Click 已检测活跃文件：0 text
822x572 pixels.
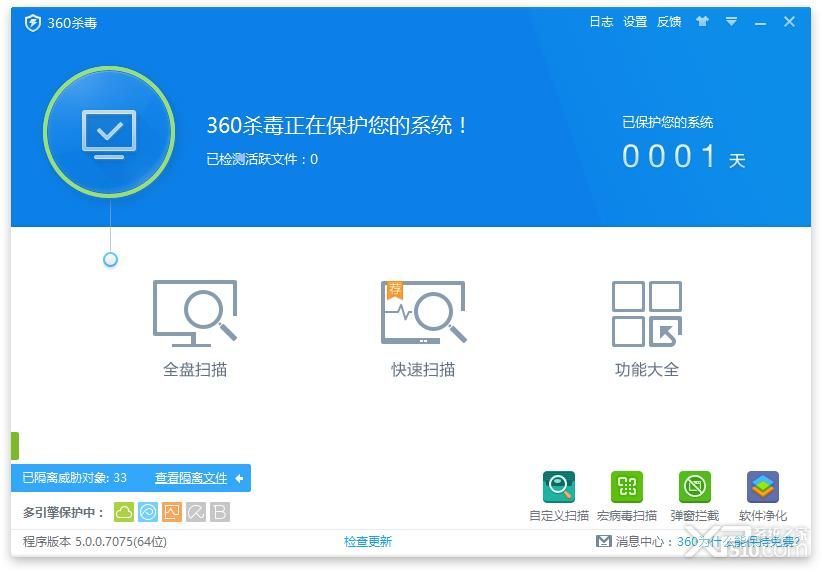coord(262,159)
